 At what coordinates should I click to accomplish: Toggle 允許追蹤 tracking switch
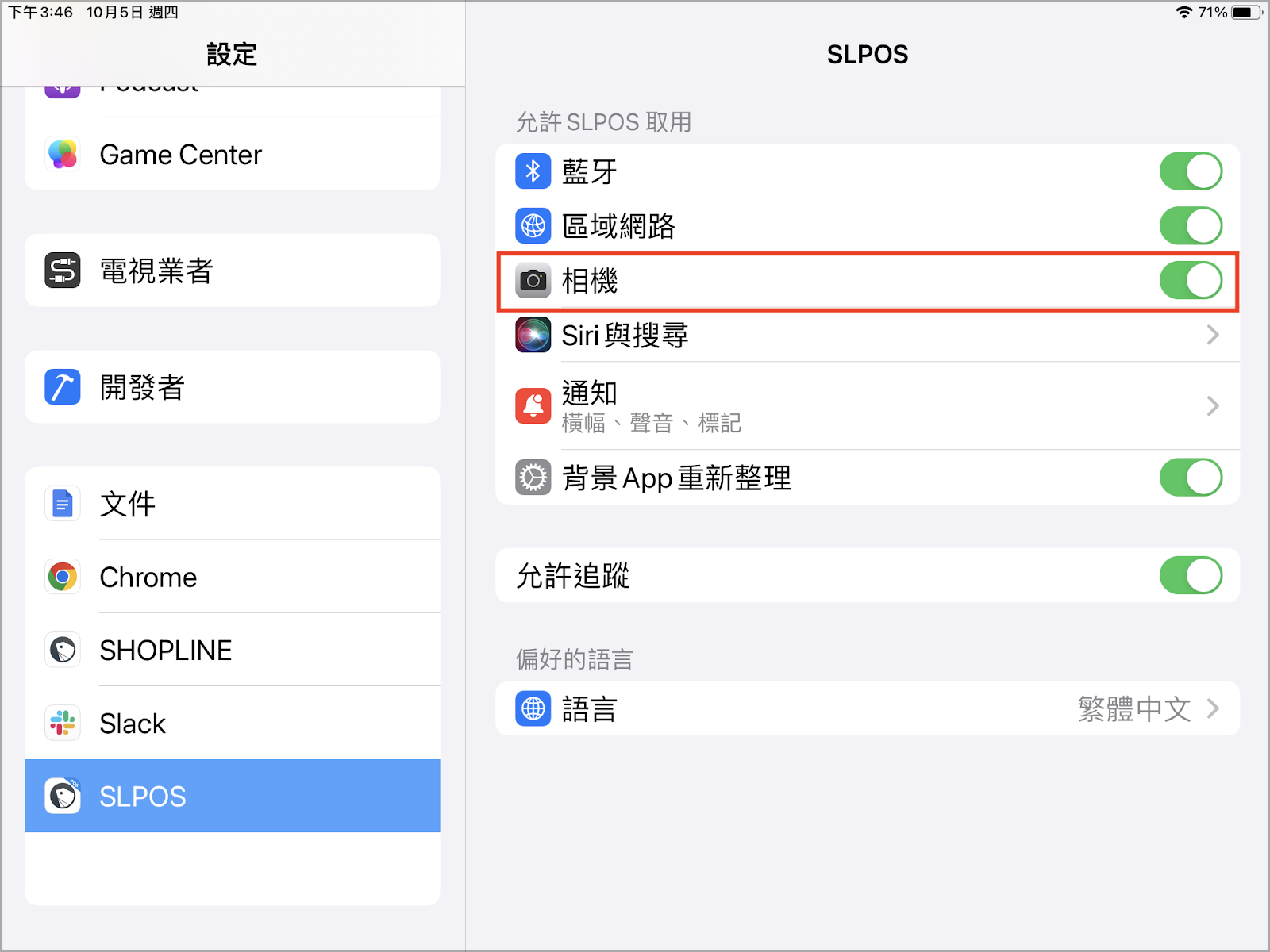[1191, 575]
